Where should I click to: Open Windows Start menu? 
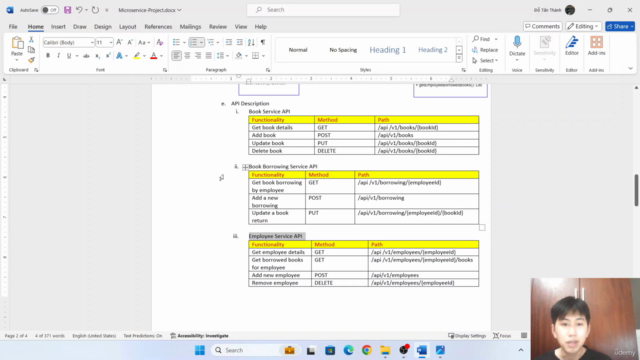[x=200, y=350]
